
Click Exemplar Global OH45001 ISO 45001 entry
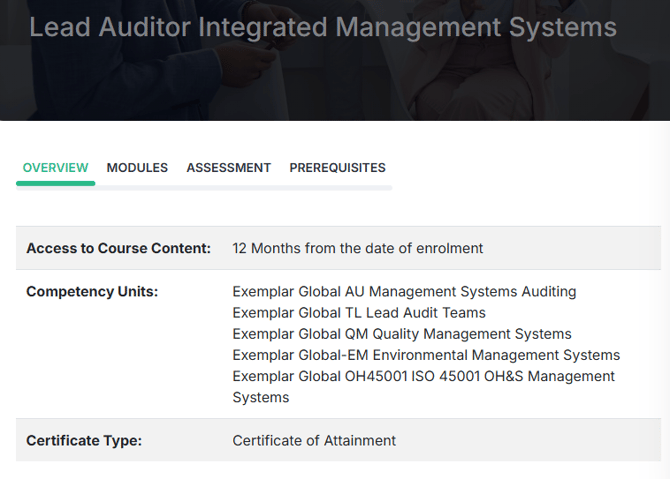tap(423, 387)
